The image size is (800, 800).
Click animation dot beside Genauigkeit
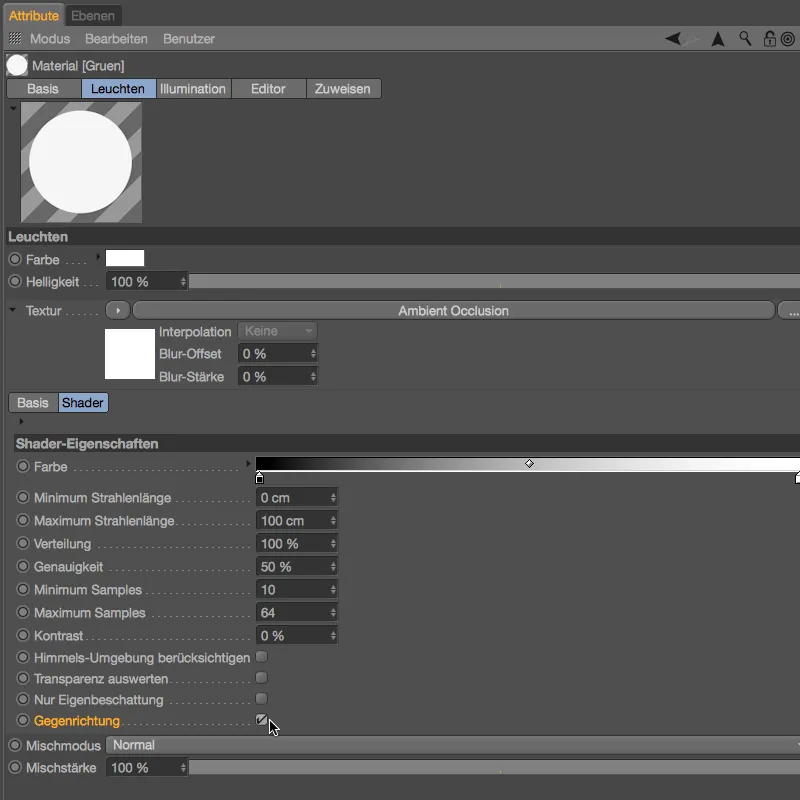click(x=23, y=566)
